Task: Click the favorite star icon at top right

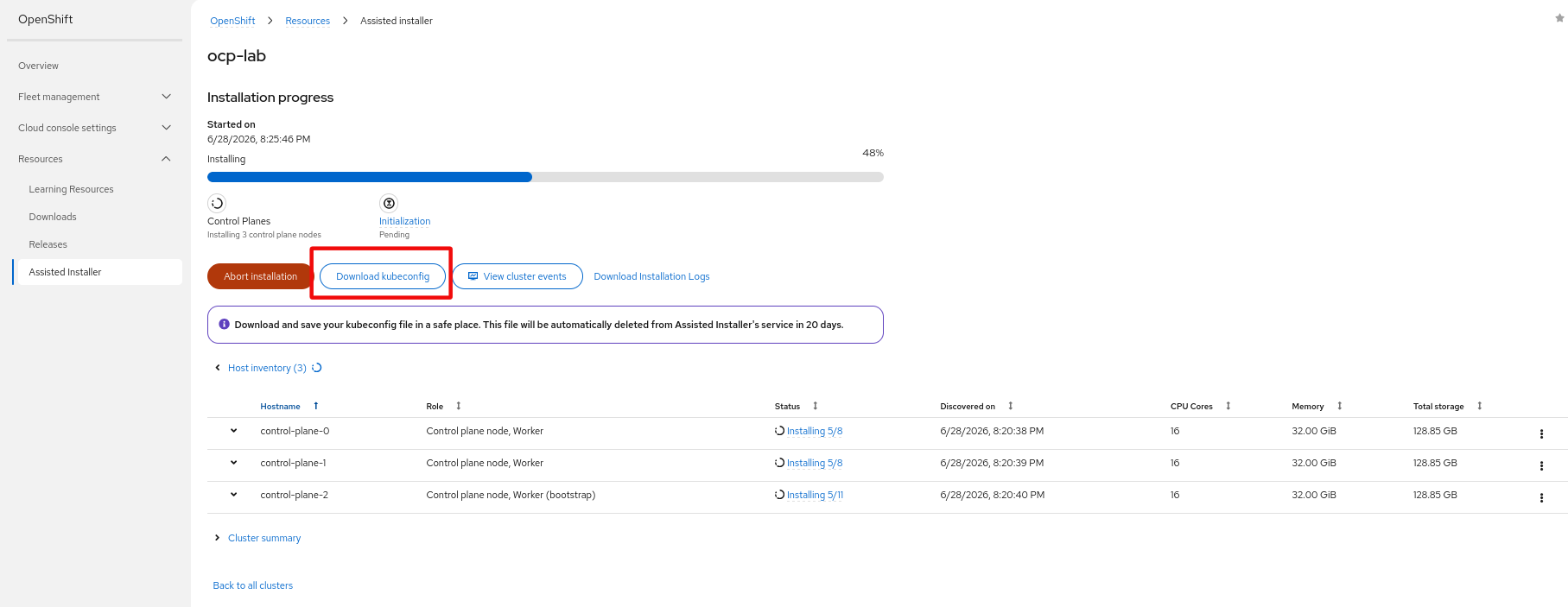Action: click(x=1559, y=18)
